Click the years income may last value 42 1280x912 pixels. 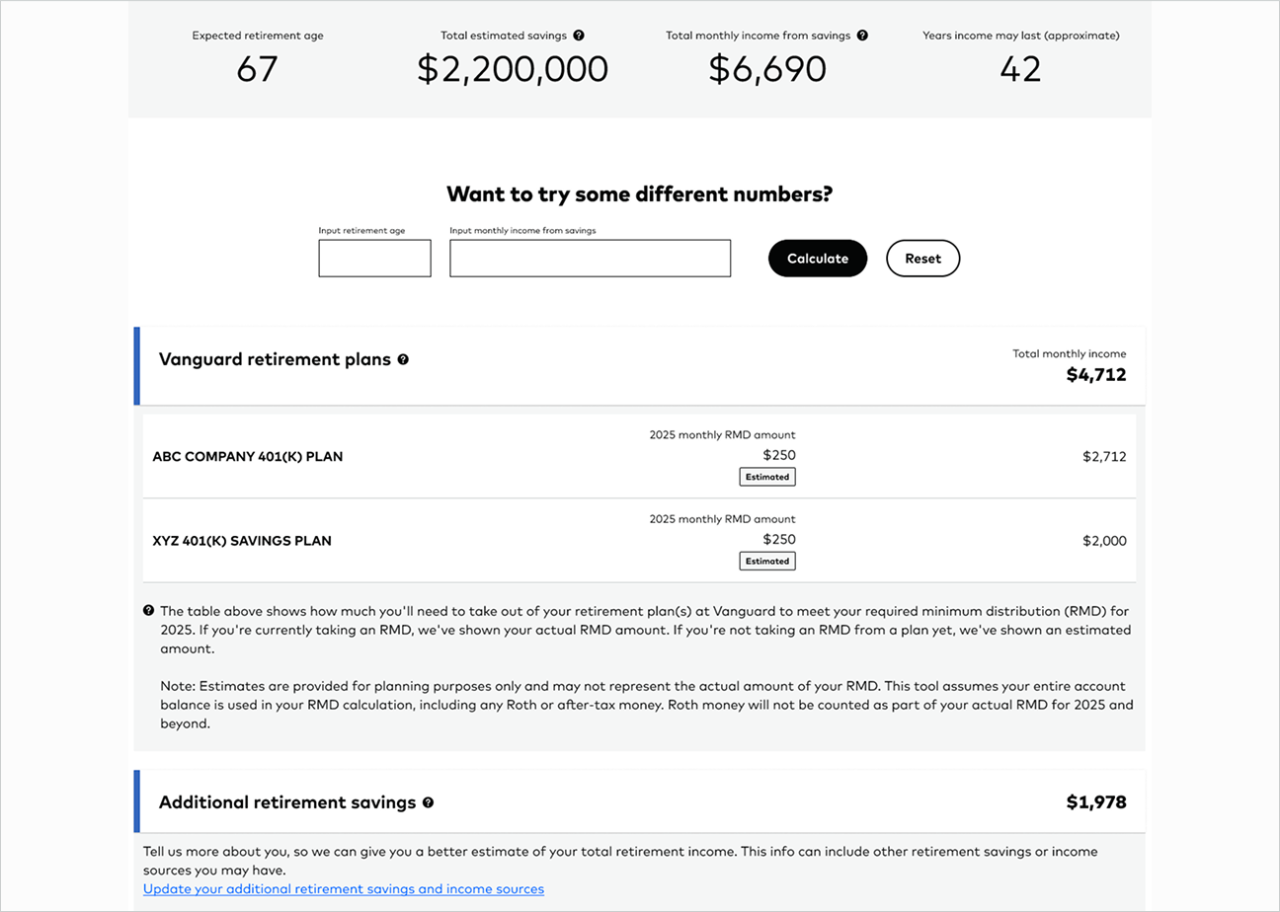coord(1021,69)
